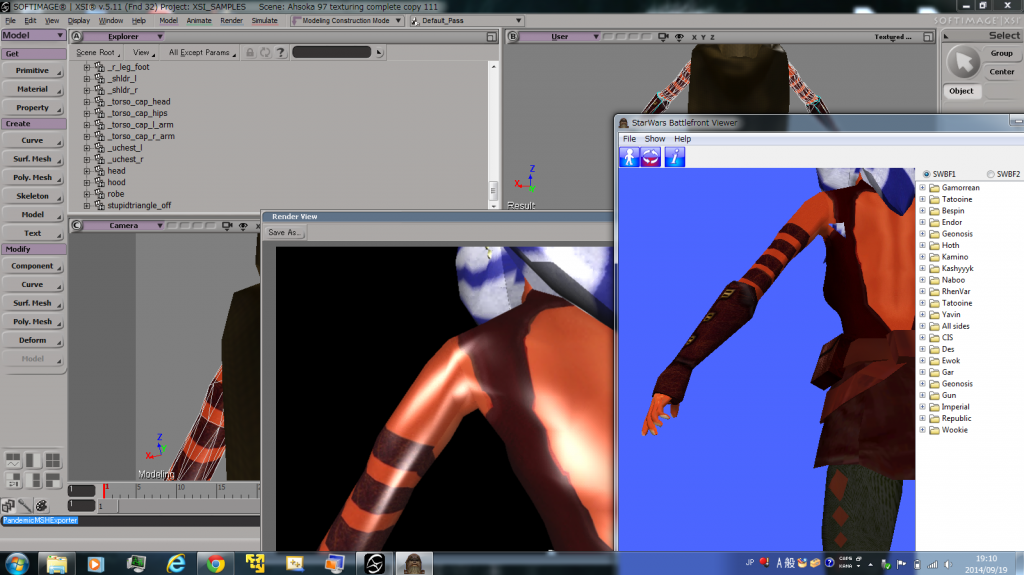Select the four-pane viewport layout icon
Viewport: 1024px width, 575px height.
click(x=53, y=461)
